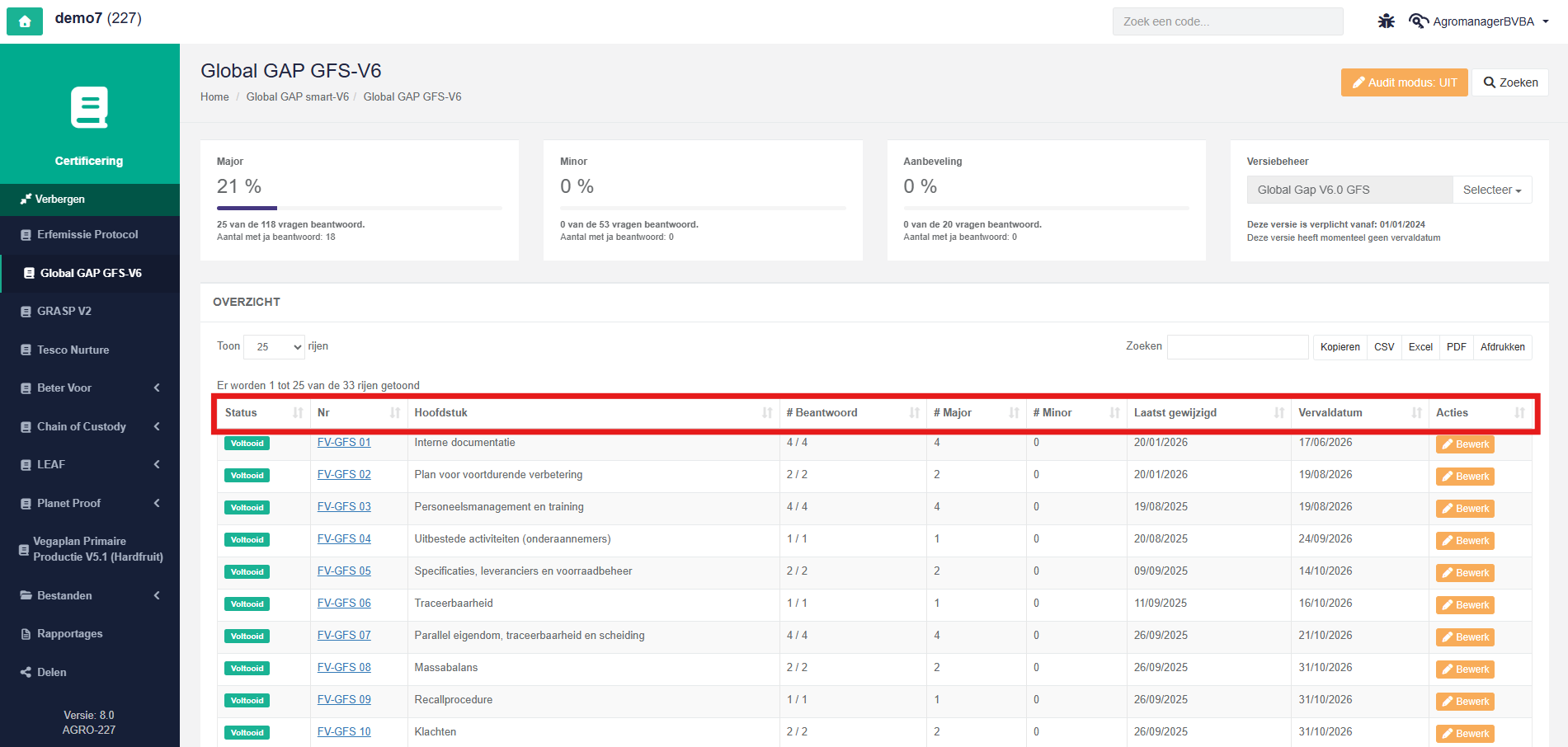Open the FV-GFS 10 link
This screenshot has width=1568, height=747.
344,732
